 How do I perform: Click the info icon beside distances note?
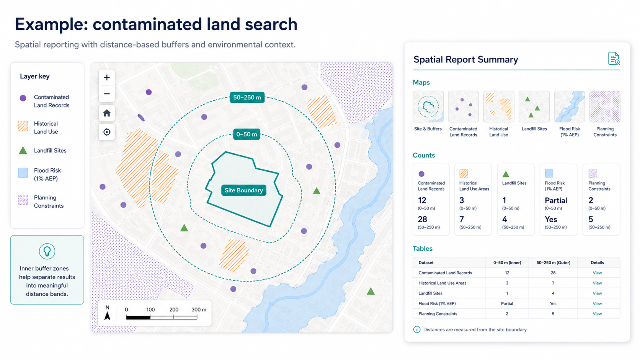[x=417, y=329]
